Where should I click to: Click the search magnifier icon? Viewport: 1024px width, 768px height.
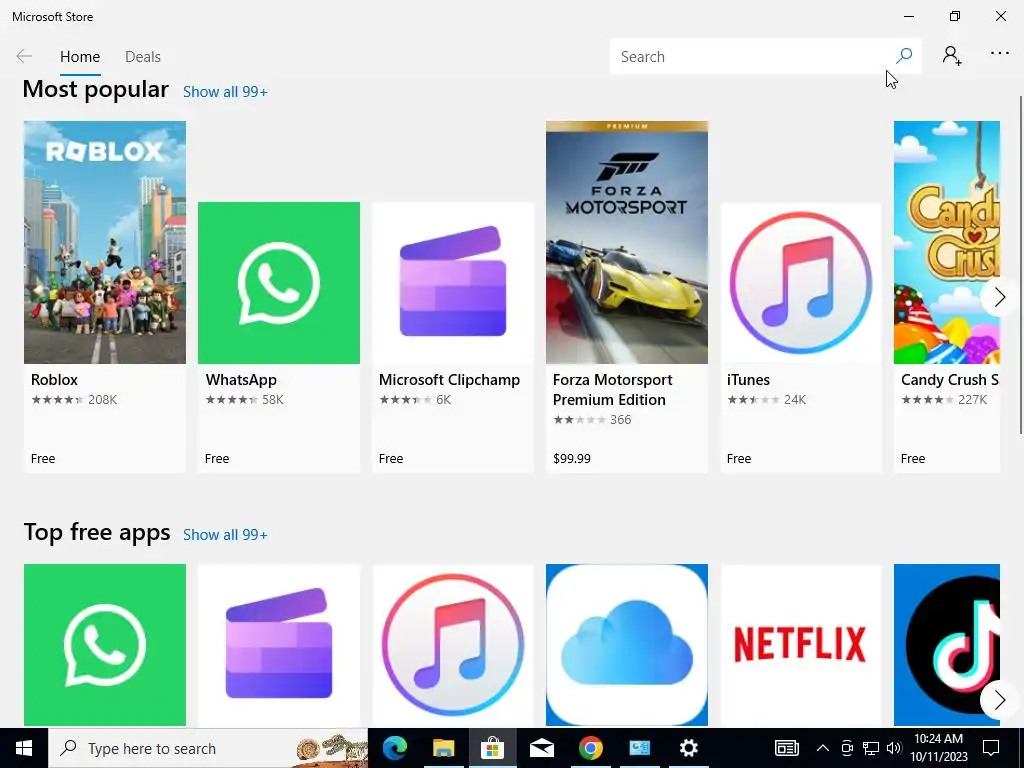coord(904,56)
